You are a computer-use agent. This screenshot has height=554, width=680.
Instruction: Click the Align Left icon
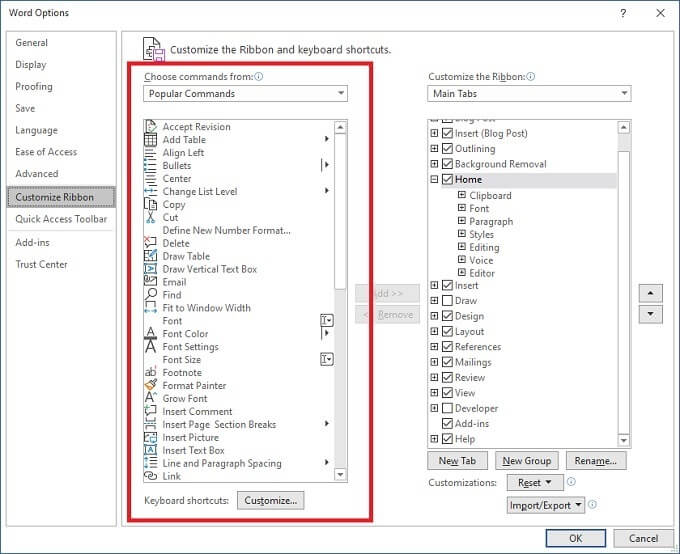point(150,153)
